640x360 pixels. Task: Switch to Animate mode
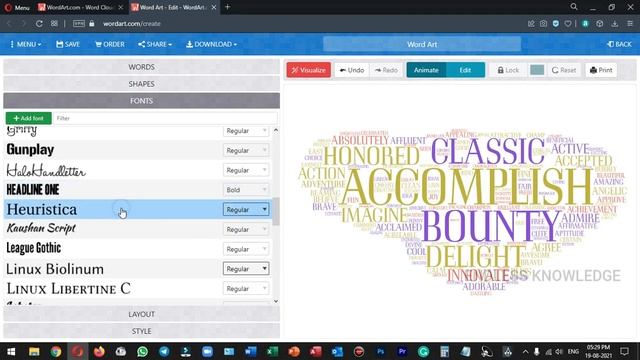click(426, 70)
